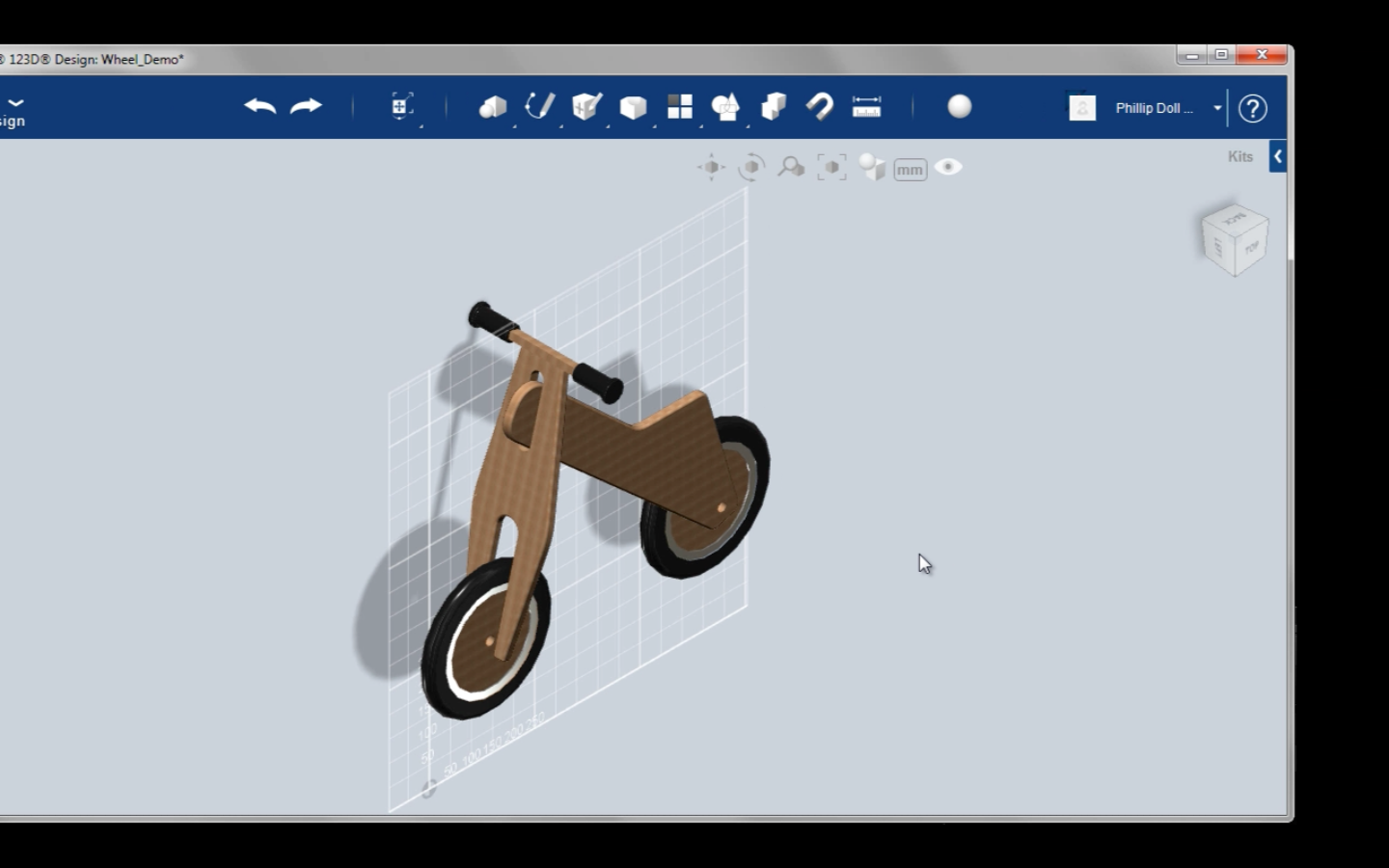This screenshot has width=1389, height=868.
Task: Toggle the Snap magnet tool
Action: 820,106
